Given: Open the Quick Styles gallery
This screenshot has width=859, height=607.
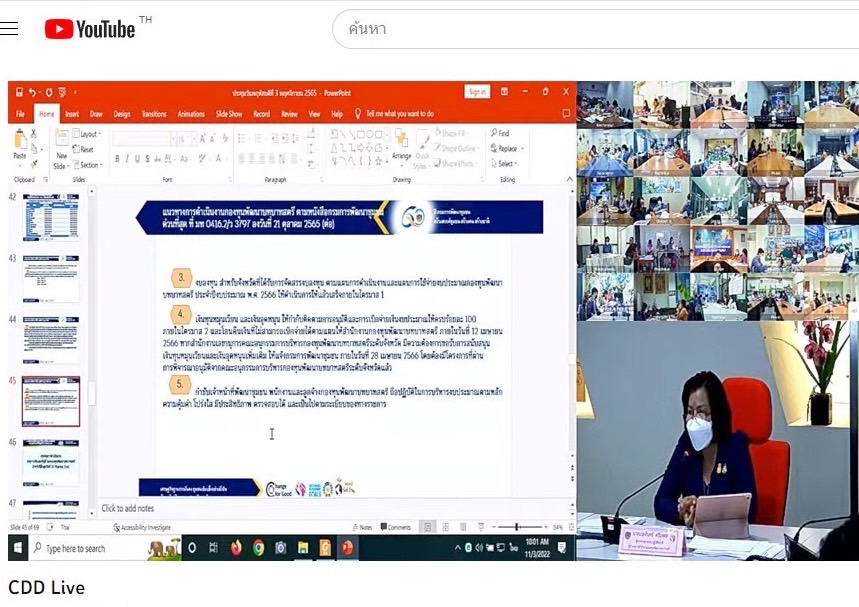Looking at the screenshot, I should [x=421, y=151].
